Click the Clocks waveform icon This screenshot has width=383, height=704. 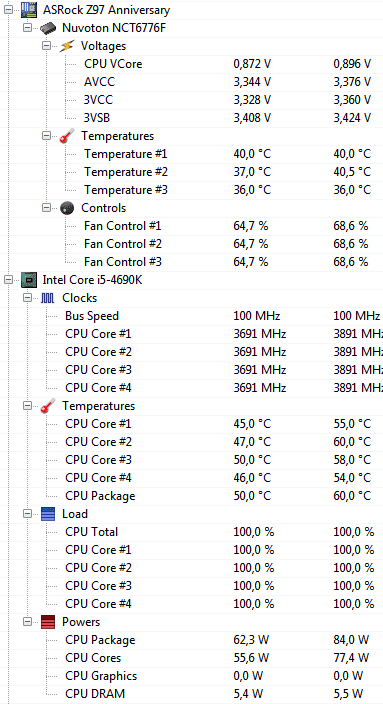tap(48, 298)
